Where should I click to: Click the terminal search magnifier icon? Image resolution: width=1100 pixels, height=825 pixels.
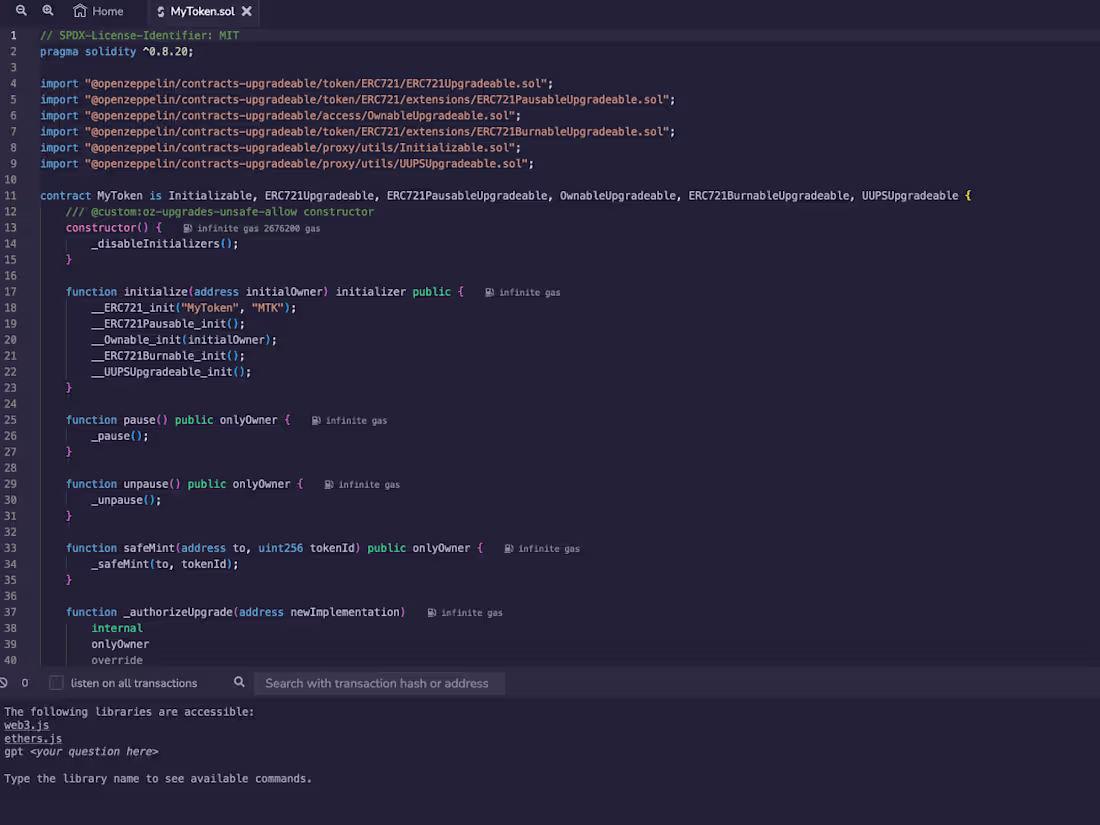coord(239,682)
